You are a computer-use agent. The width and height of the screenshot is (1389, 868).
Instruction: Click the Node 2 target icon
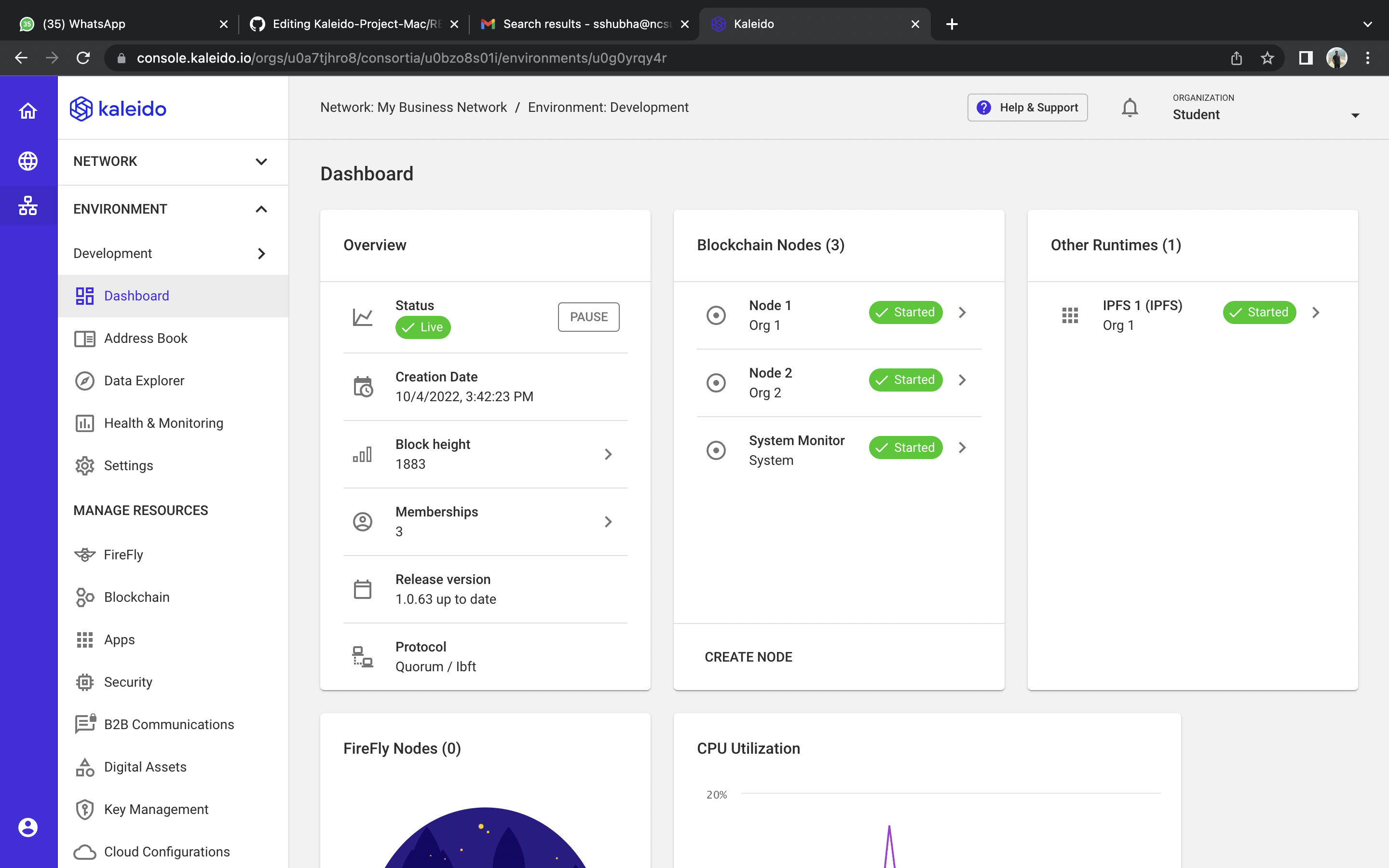(x=716, y=383)
